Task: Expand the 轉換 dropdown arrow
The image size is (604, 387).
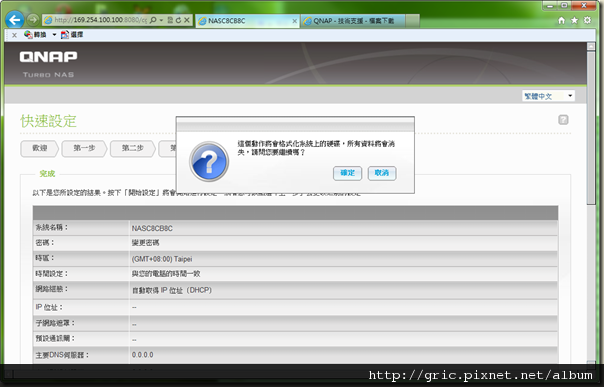Action: pos(54,35)
